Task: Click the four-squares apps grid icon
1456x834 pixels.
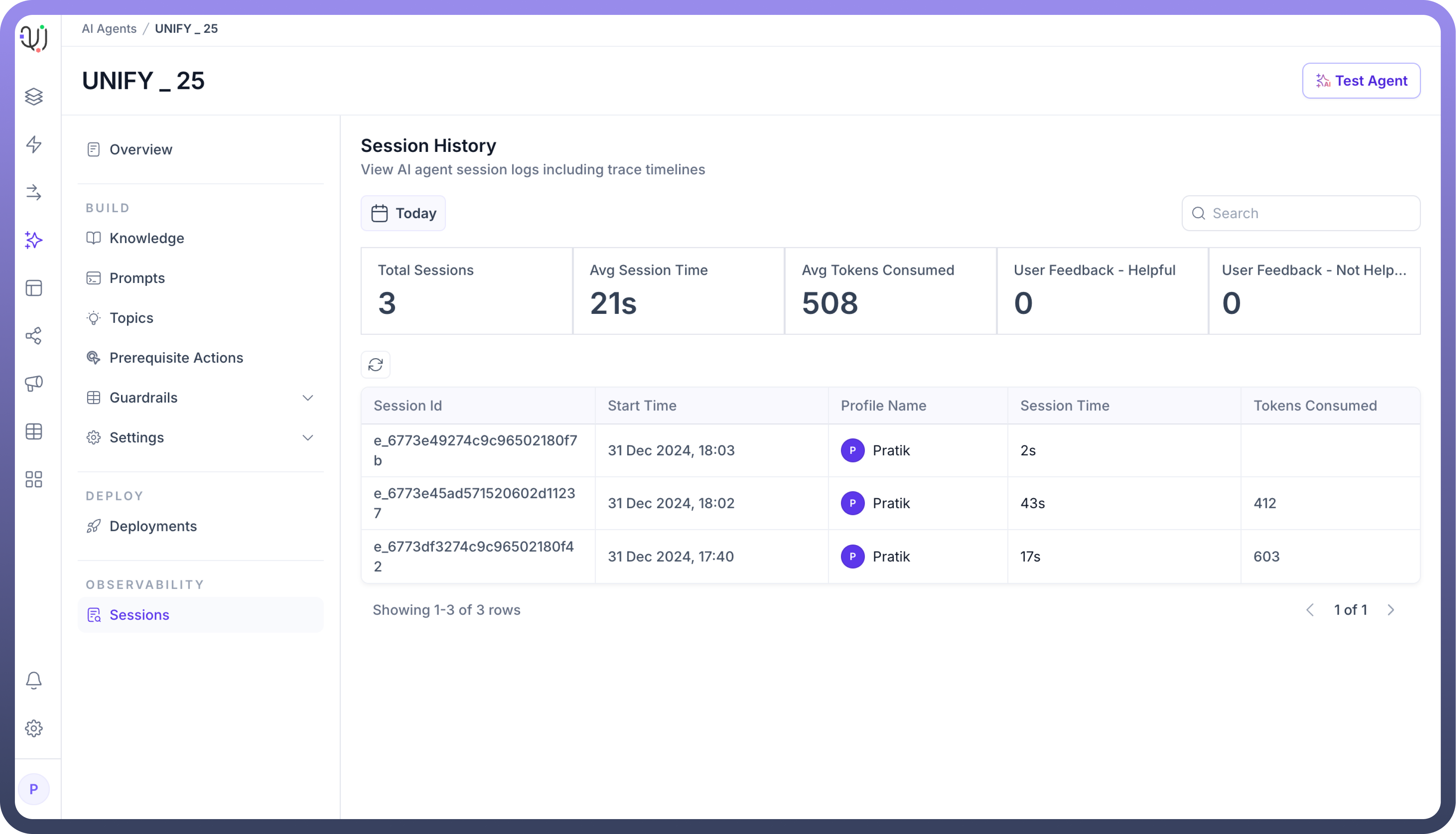Action: (x=34, y=480)
